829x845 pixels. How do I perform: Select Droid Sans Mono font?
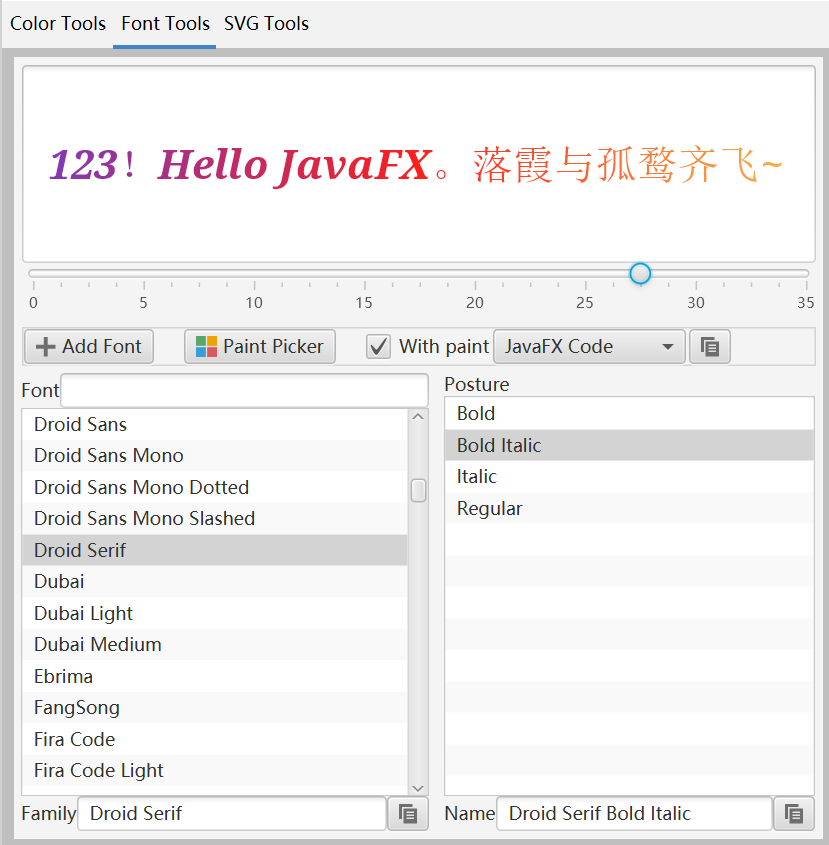(x=215, y=456)
